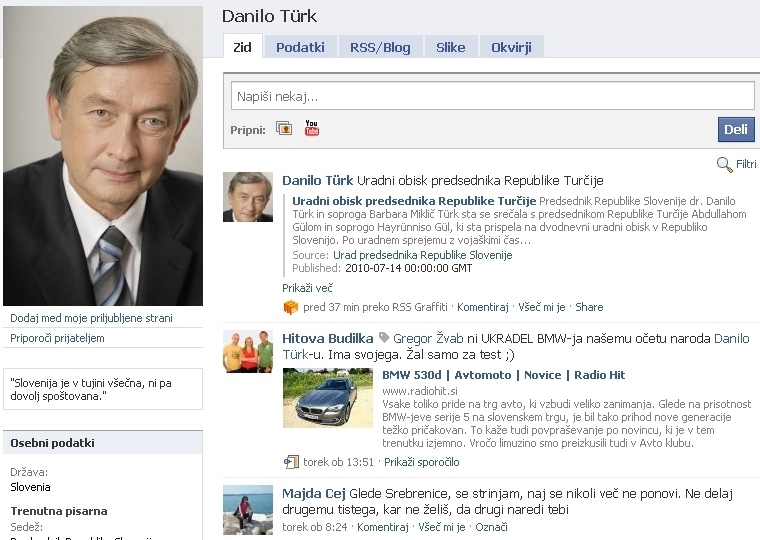Click the Deli share button

coord(736,129)
